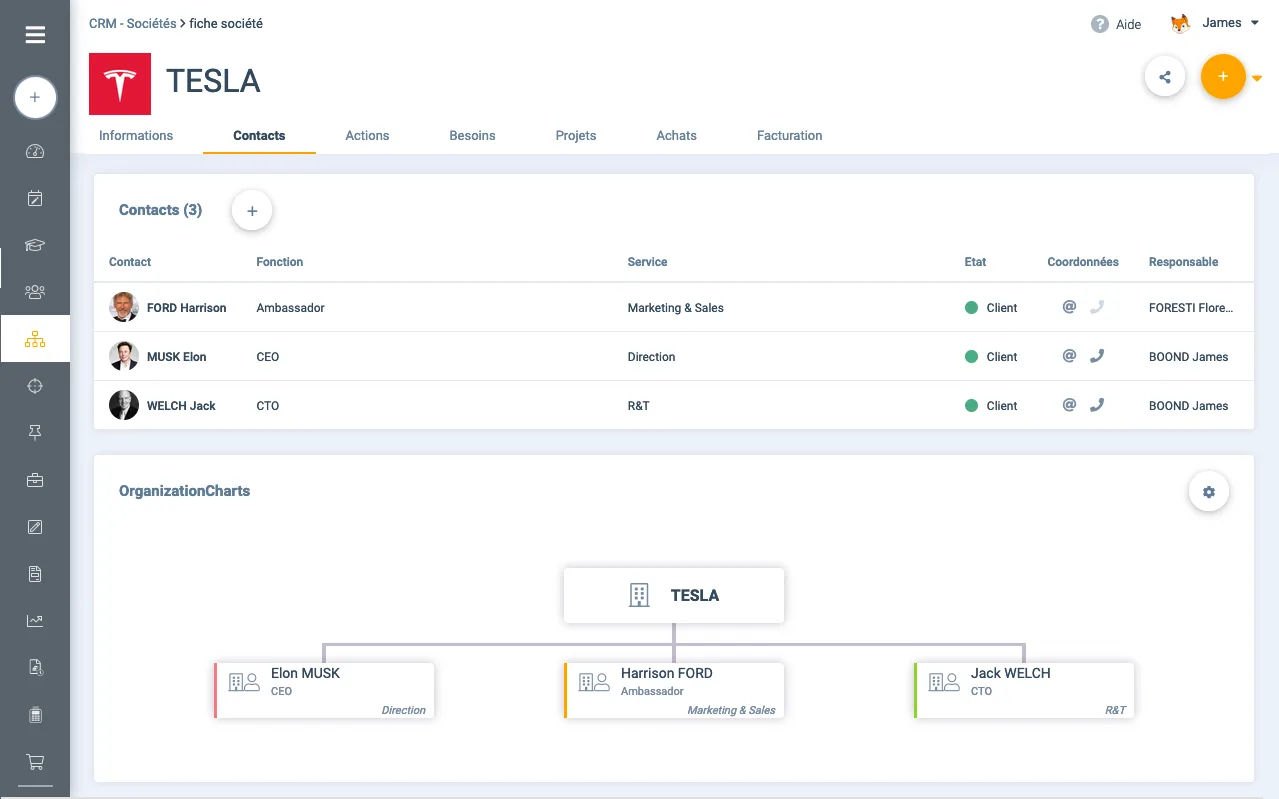Sort by the Service column header
The height and width of the screenshot is (799, 1279).
[x=647, y=262]
